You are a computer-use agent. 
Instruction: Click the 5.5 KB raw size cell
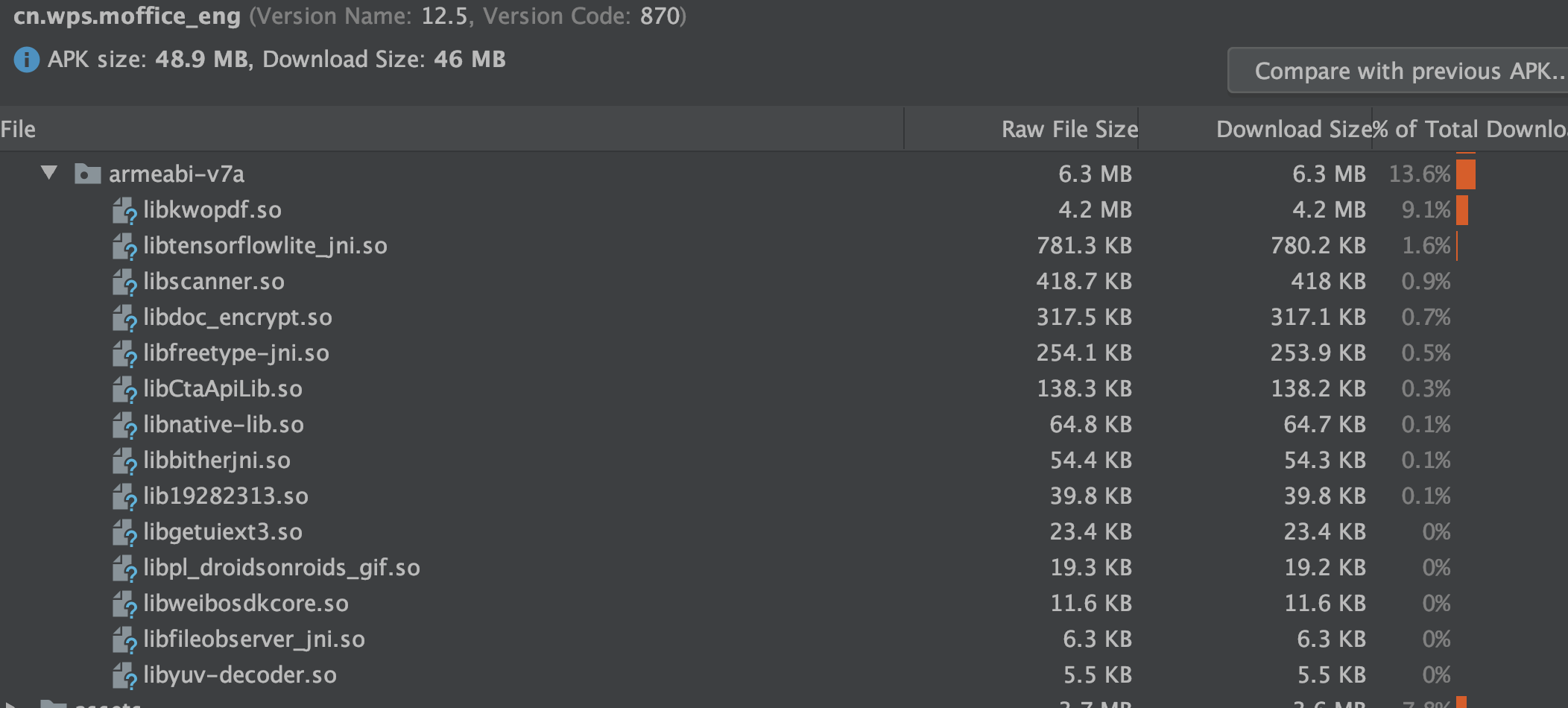(1098, 674)
